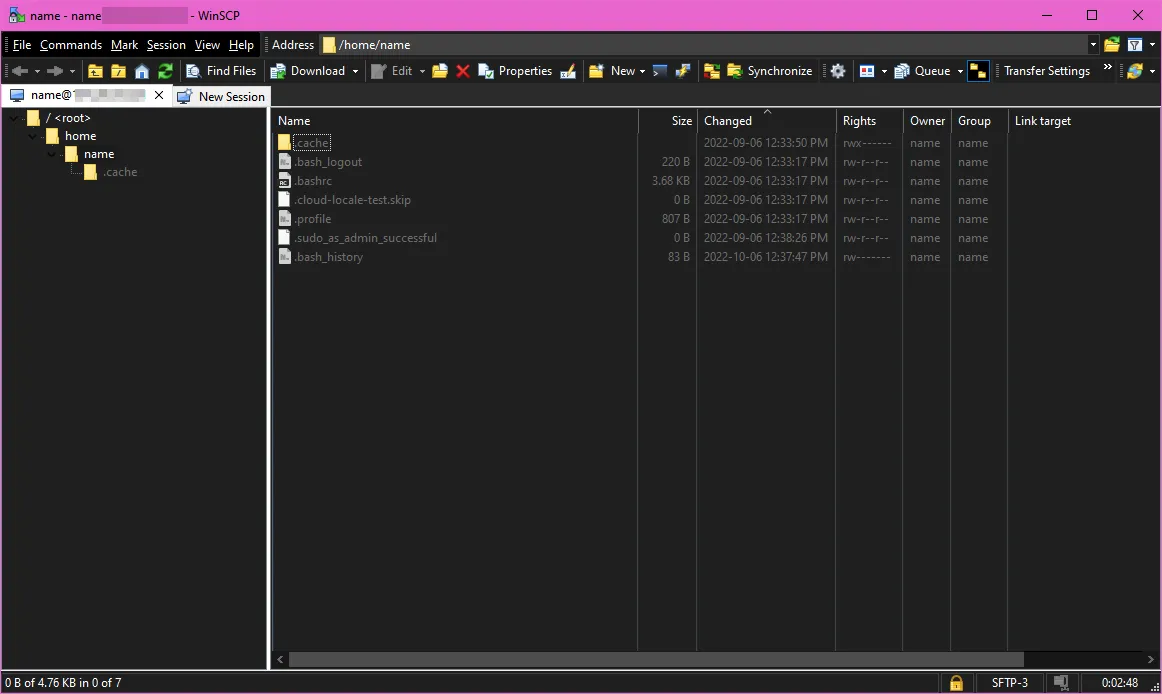
Task: Delete the selected file
Action: pos(461,71)
